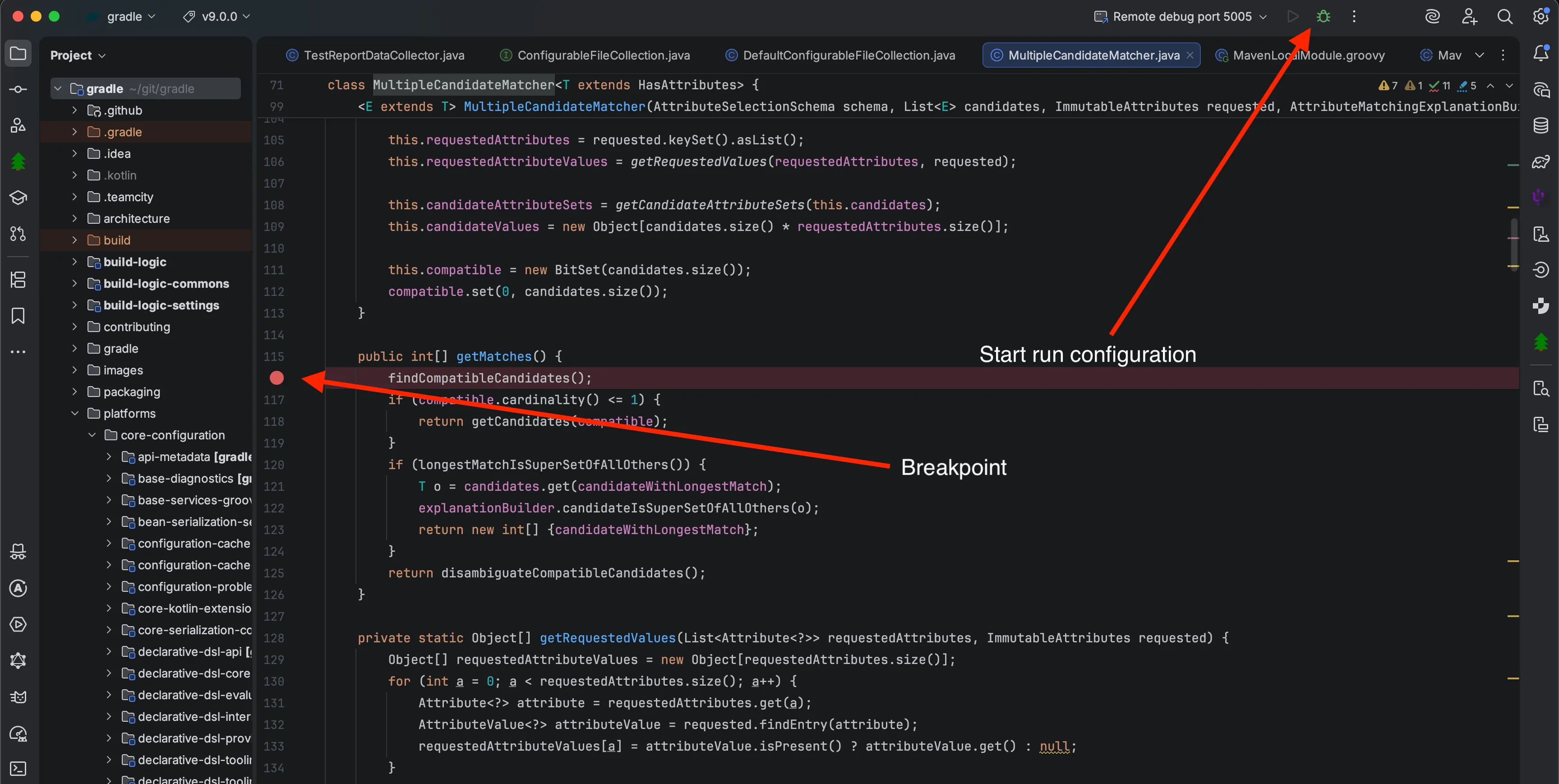The image size is (1559, 784).
Task: Expand the build-logic folder
Action: point(74,262)
